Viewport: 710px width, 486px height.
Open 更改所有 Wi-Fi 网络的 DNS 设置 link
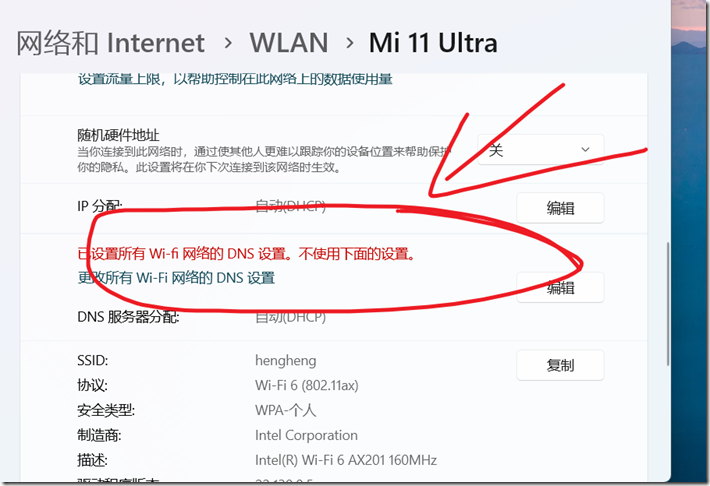[x=176, y=277]
